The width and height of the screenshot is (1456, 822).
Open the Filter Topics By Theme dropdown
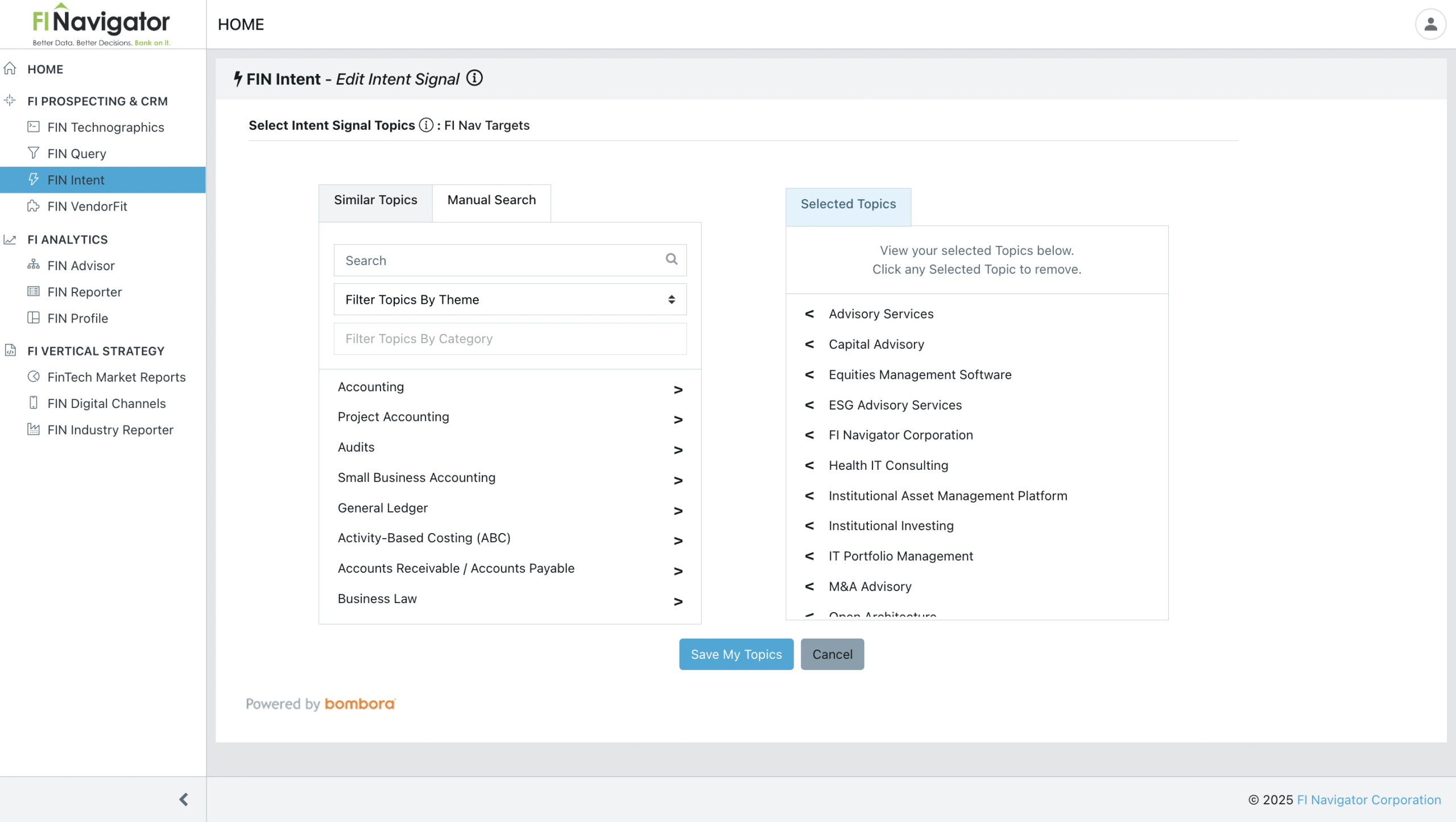tap(510, 299)
